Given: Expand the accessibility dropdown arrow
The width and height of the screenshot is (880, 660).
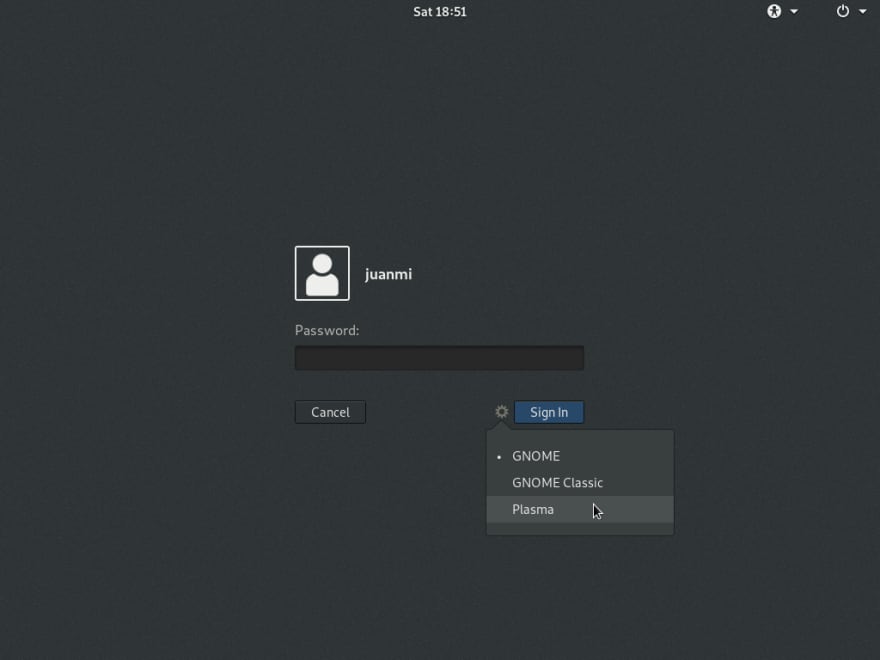Looking at the screenshot, I should click(794, 11).
